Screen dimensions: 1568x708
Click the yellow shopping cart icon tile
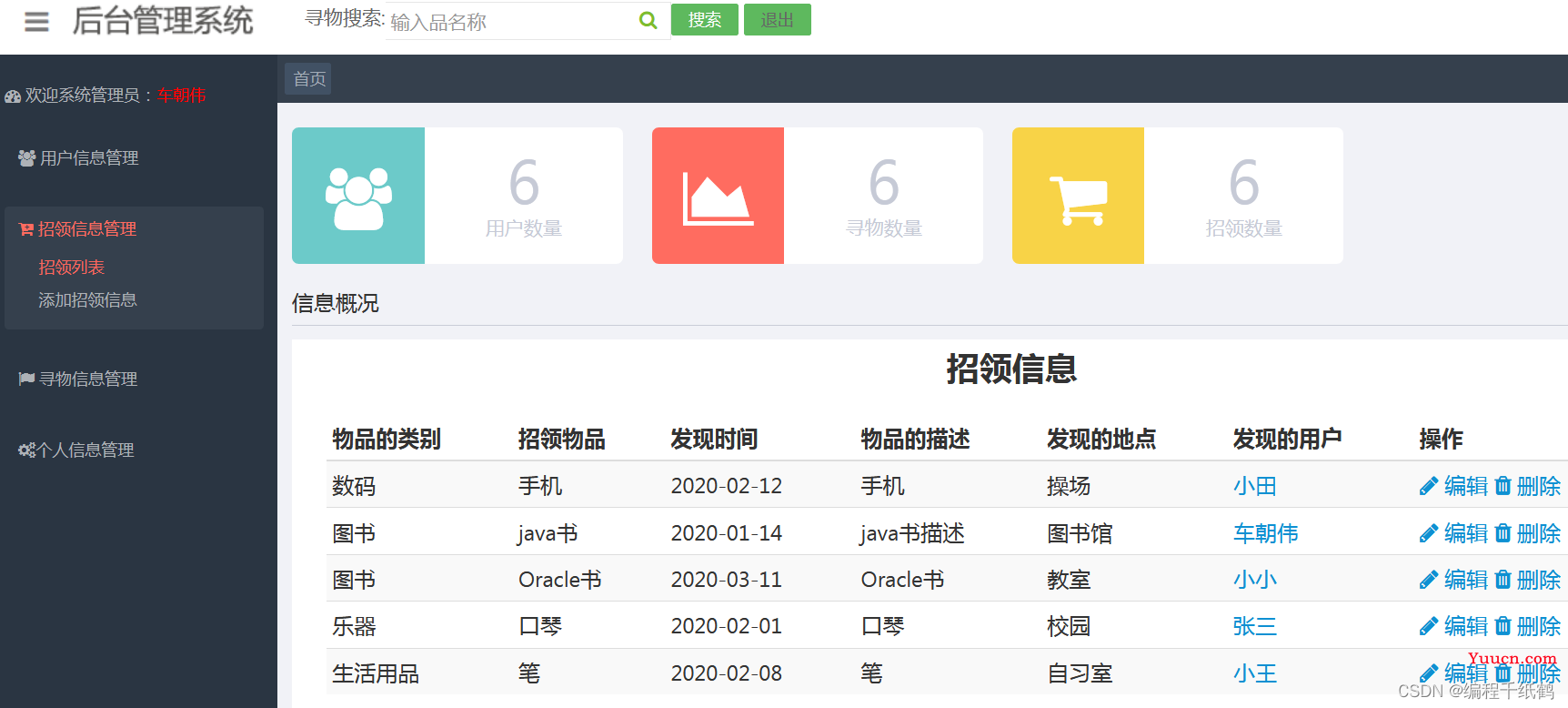coord(1078,196)
